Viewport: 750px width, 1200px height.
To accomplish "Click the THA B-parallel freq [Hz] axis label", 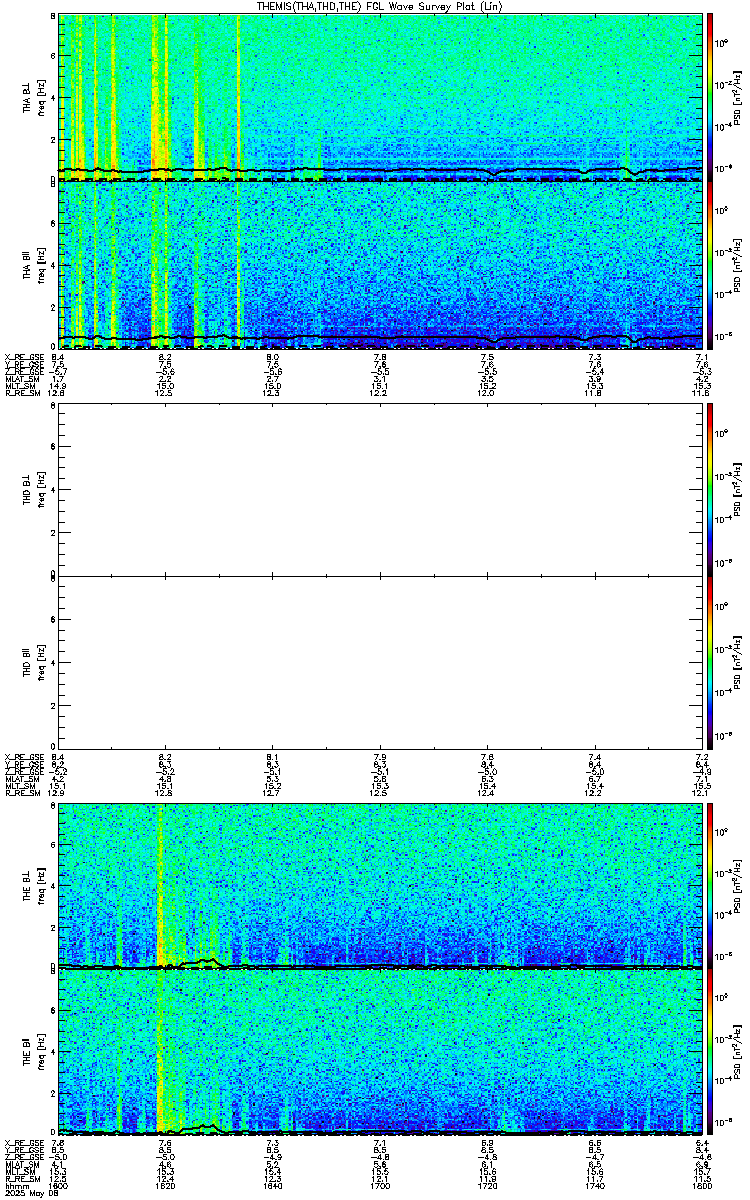I will point(41,264).
